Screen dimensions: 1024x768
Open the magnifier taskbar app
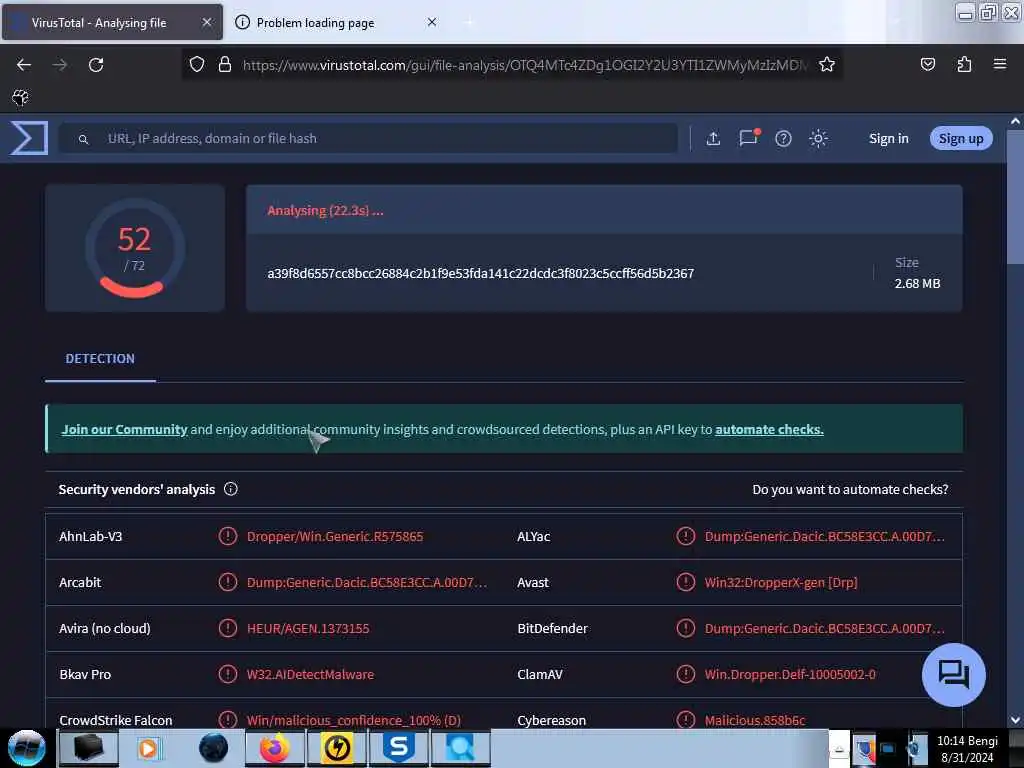(x=461, y=748)
